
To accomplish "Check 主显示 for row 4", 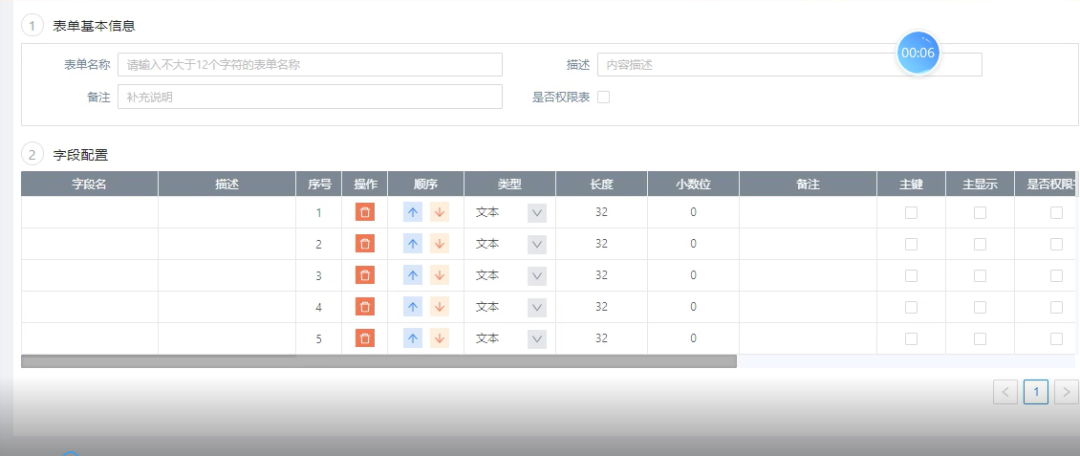I will [x=979, y=307].
